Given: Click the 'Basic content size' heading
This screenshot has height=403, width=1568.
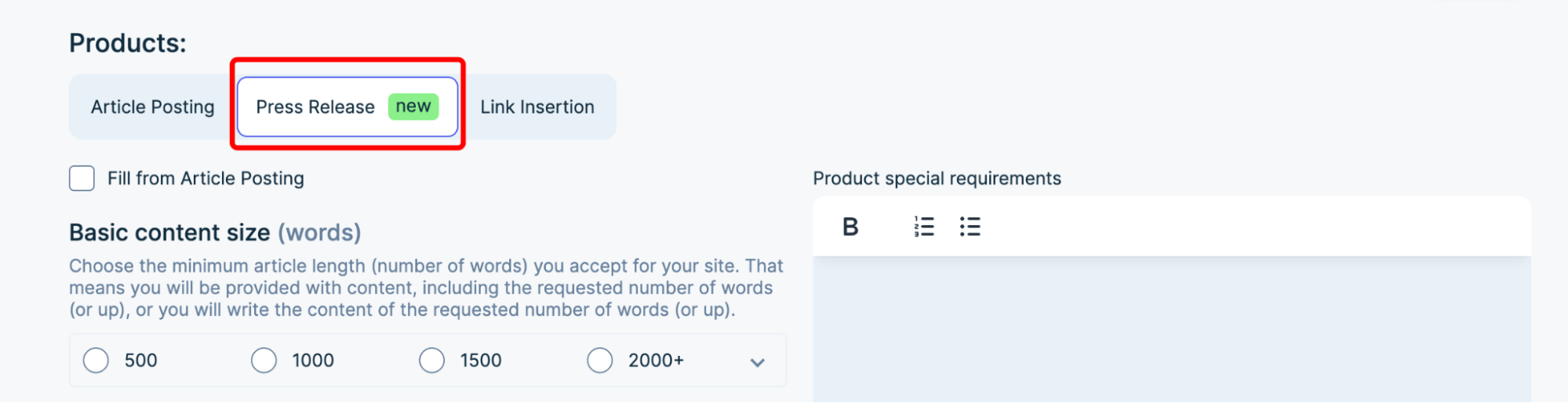Looking at the screenshot, I should click(x=169, y=233).
